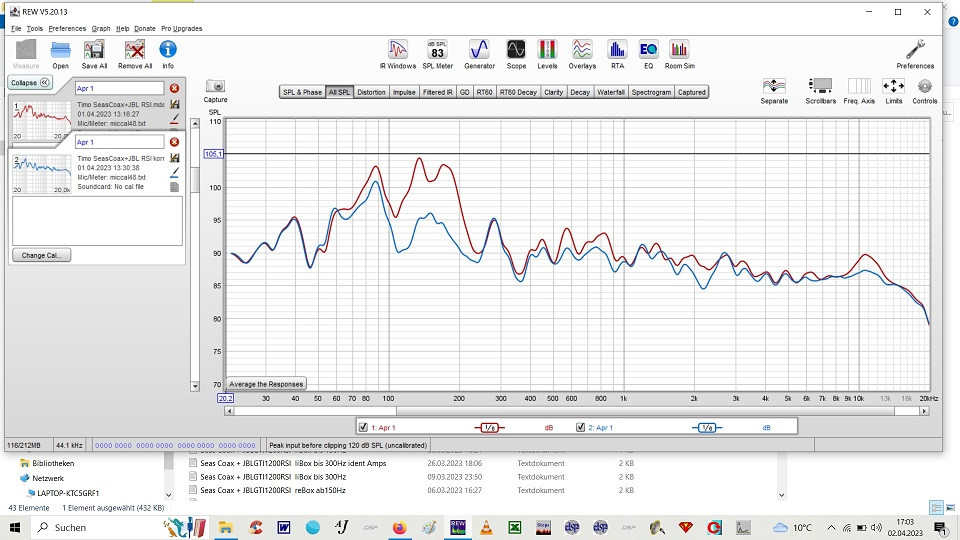Switch to the Clarity tab
Viewport: 960px width, 540px height.
coord(553,92)
